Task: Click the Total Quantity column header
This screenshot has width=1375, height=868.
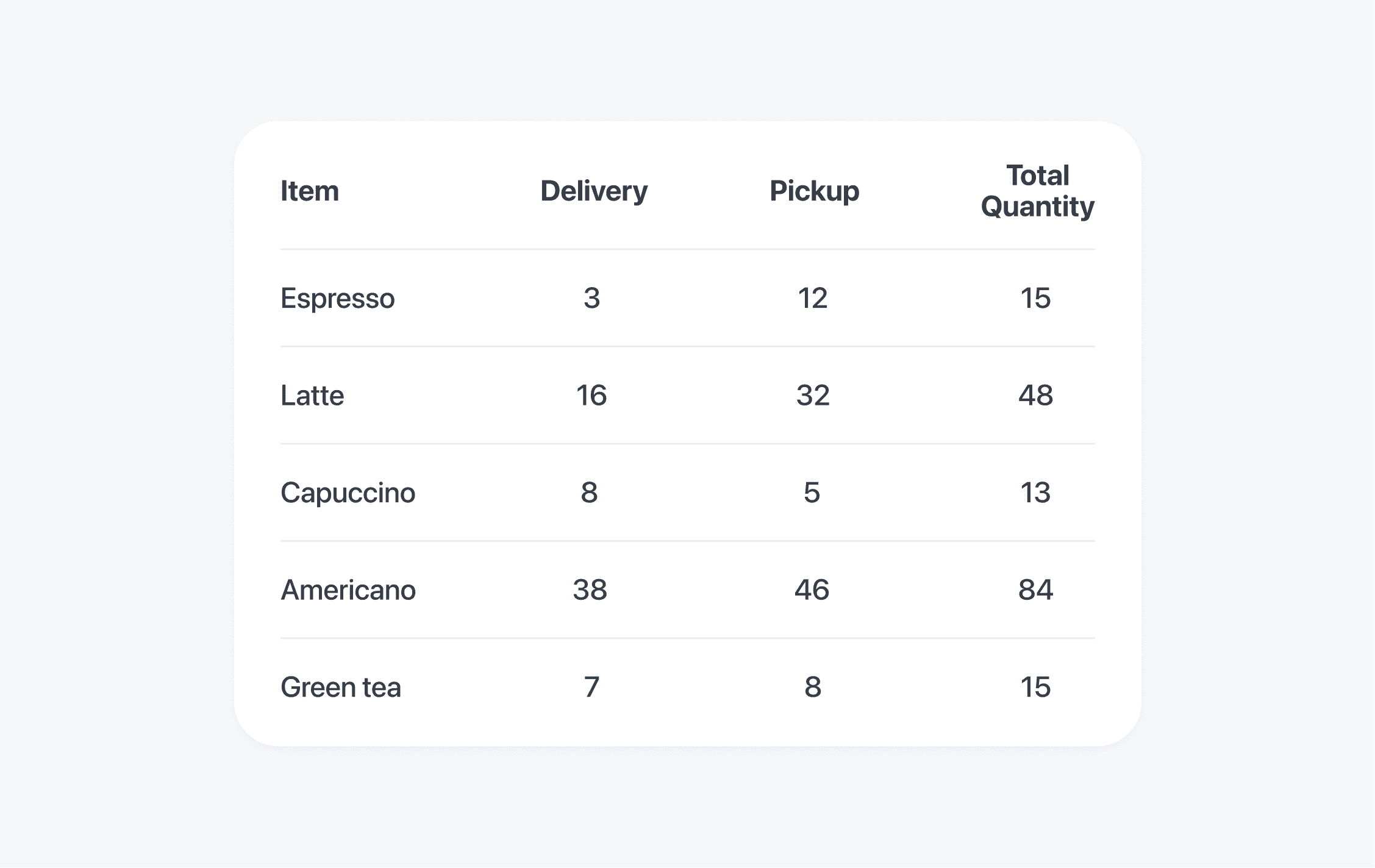Action: click(1037, 191)
